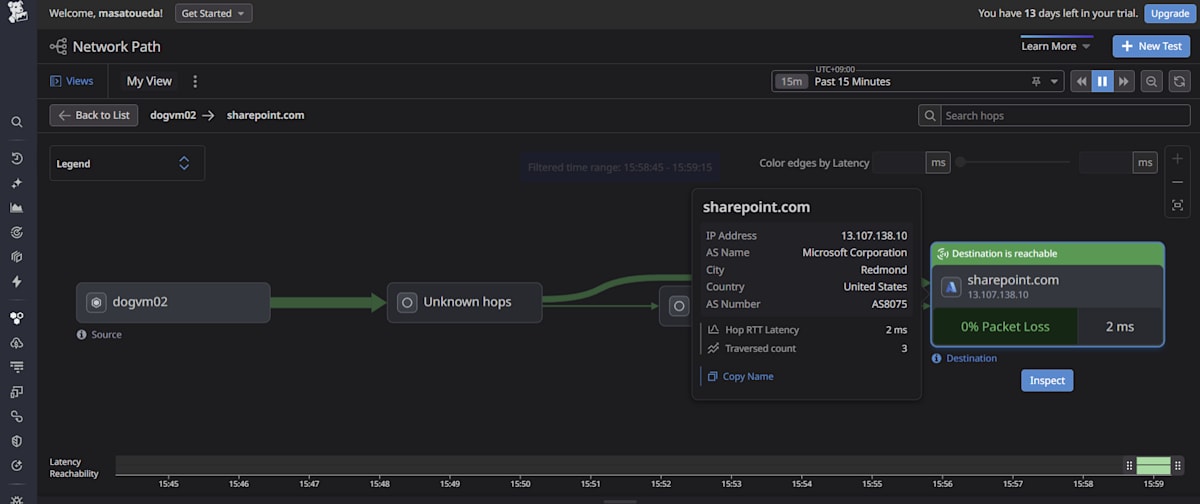
Task: Click the AS8075 AS Number value
Action: 890,304
